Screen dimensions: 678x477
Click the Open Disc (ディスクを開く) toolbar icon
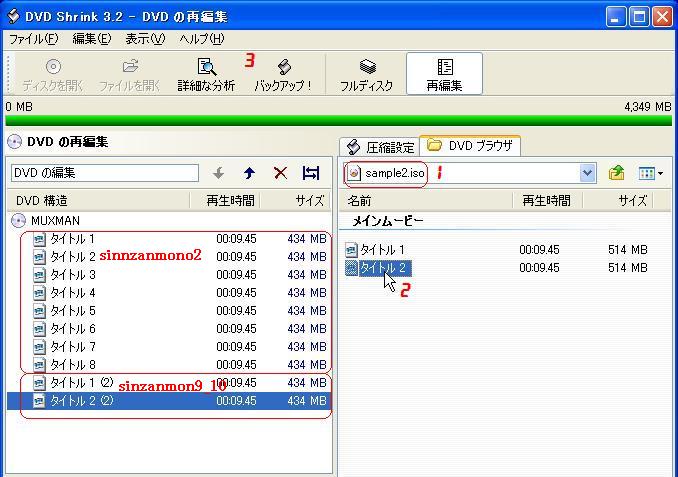53,67
